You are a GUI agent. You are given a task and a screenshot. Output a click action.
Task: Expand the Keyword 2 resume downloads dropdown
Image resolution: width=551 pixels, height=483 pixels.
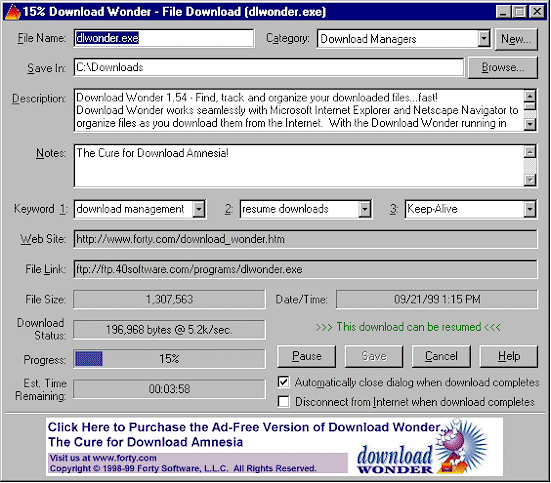click(365, 209)
